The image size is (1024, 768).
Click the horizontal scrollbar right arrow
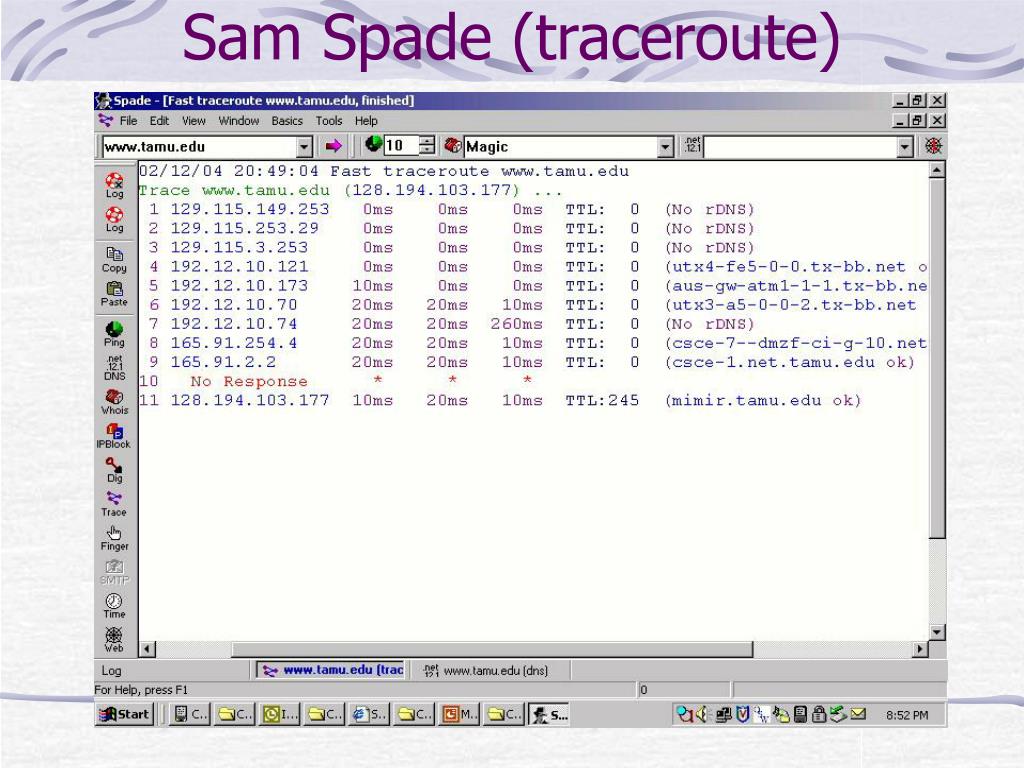pos(920,648)
